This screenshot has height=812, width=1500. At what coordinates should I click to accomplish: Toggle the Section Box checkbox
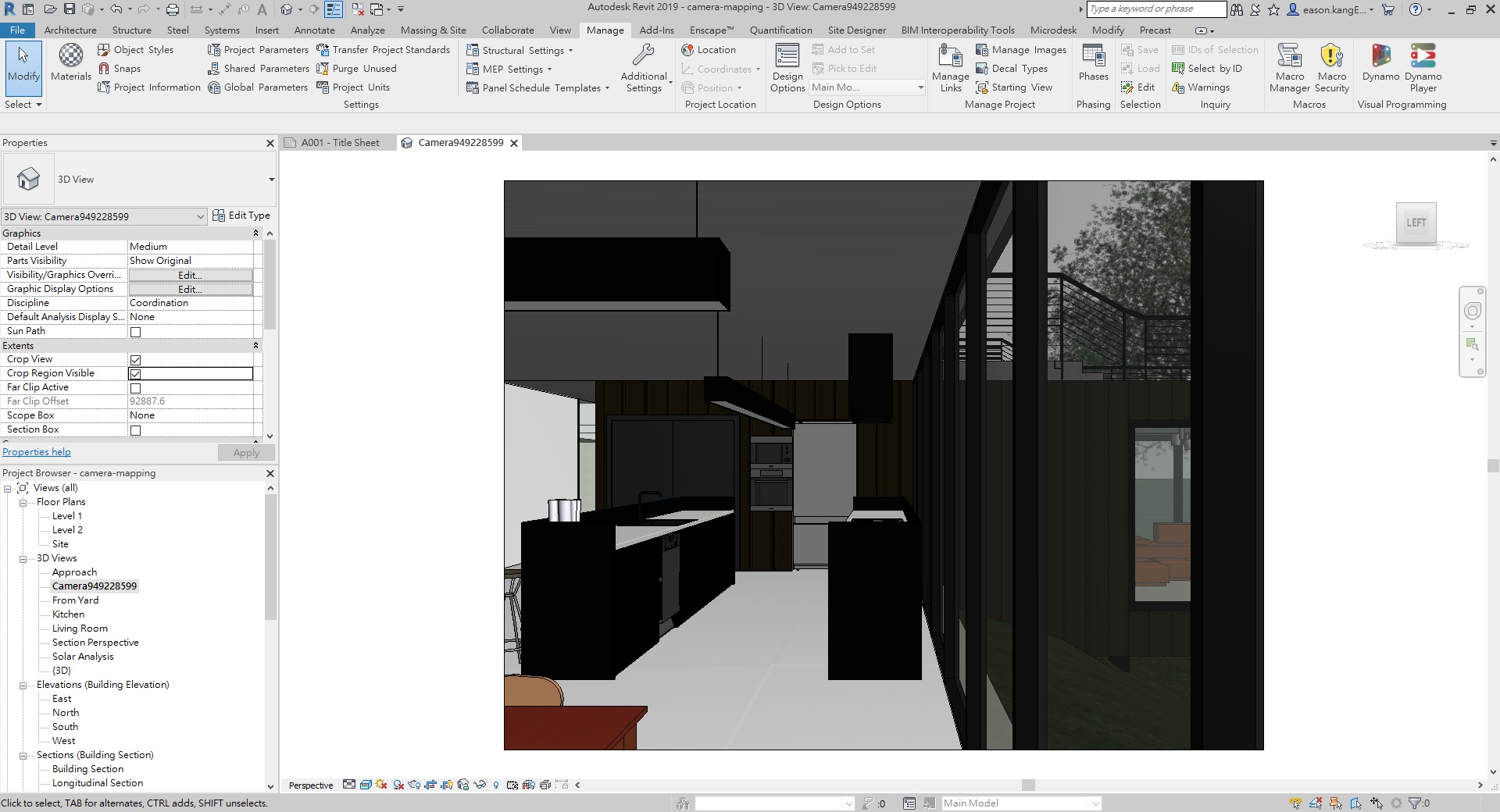pyautogui.click(x=135, y=430)
